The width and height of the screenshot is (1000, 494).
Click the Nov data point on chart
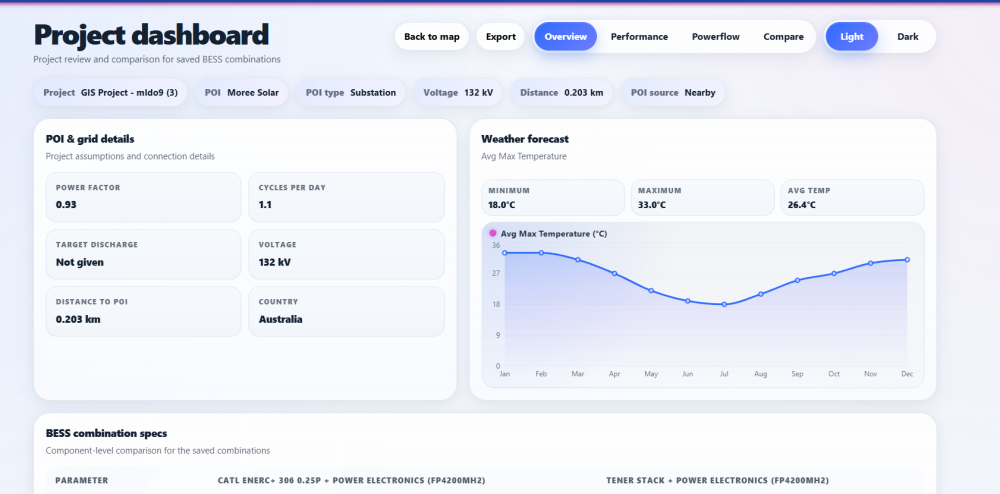point(871,263)
